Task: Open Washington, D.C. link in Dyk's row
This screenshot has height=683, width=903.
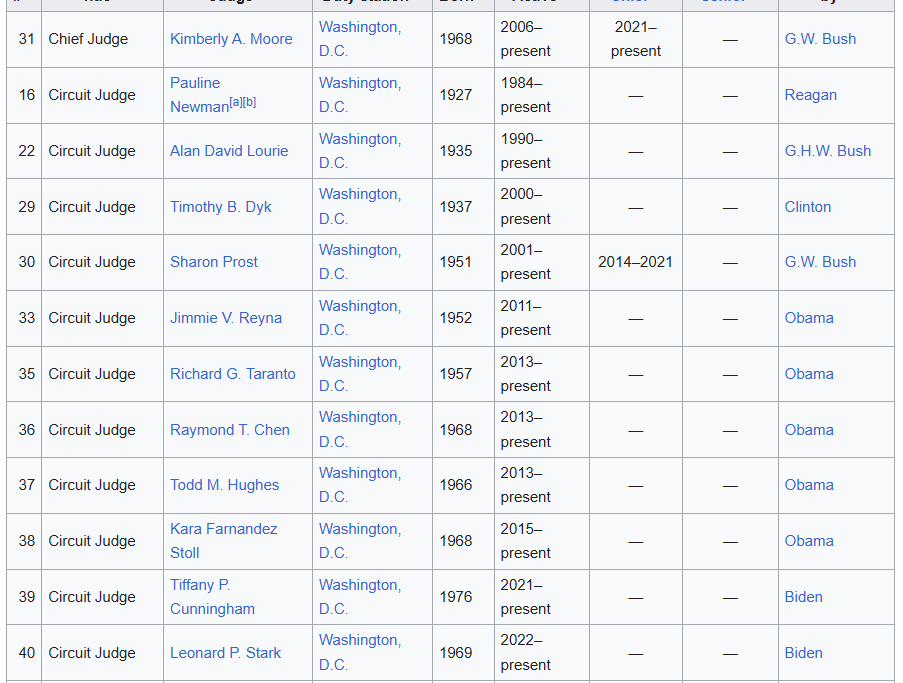Action: pyautogui.click(x=360, y=207)
